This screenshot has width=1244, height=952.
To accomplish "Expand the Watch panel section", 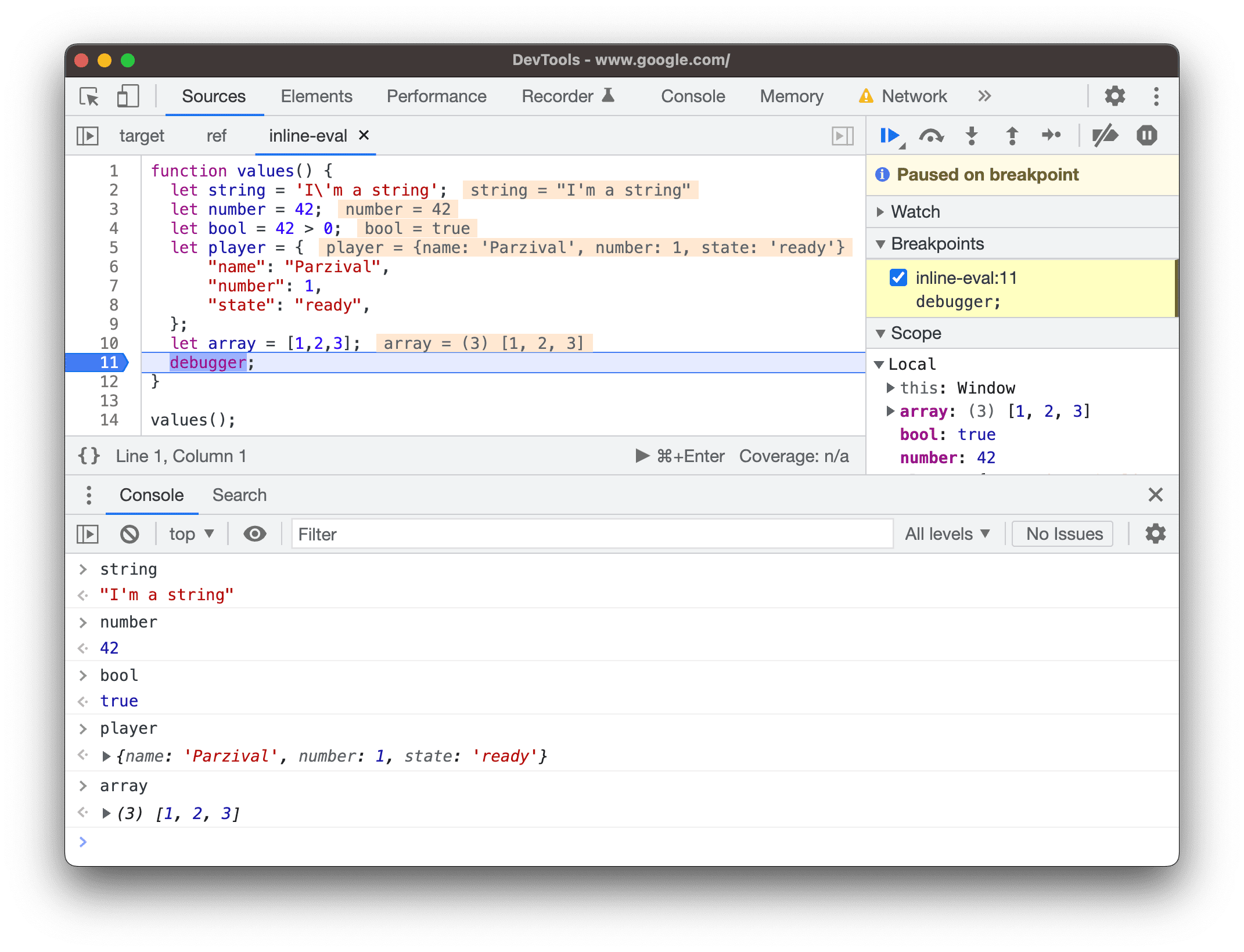I will 884,211.
